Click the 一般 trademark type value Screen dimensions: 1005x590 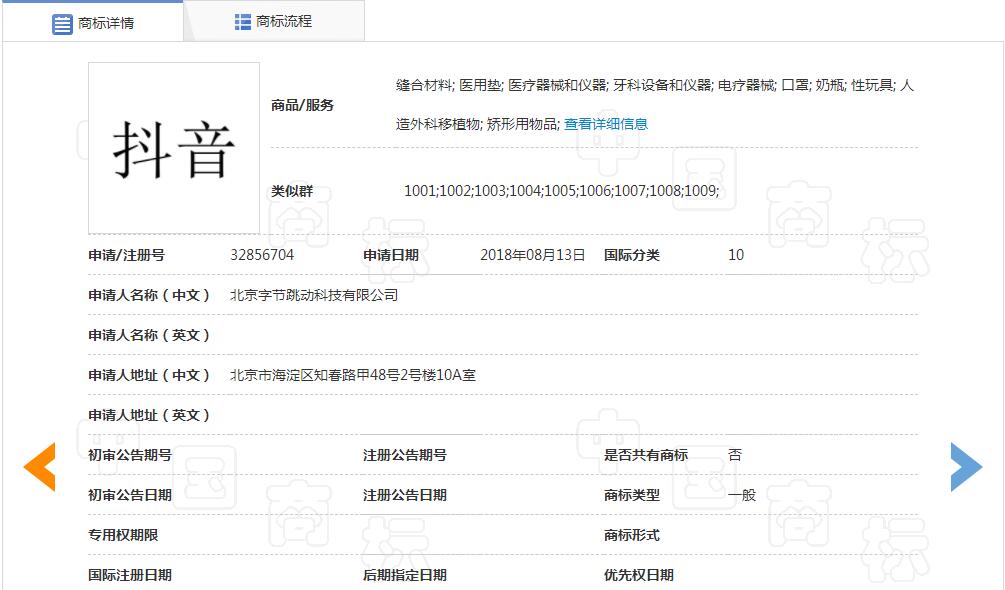(742, 495)
